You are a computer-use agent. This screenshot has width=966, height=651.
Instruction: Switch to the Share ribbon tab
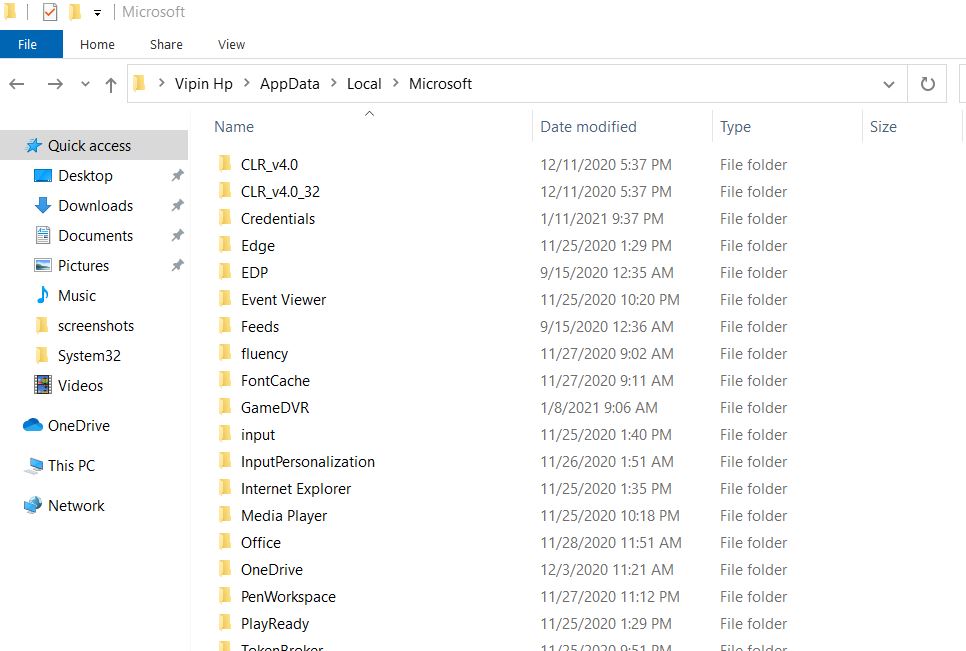point(166,44)
